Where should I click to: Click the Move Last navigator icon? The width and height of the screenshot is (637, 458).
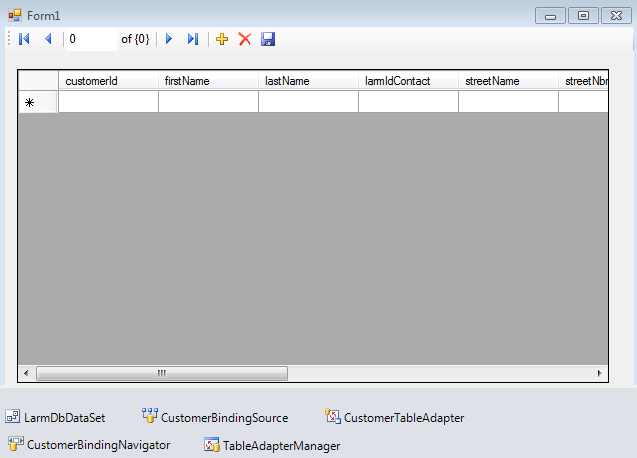(x=193, y=39)
